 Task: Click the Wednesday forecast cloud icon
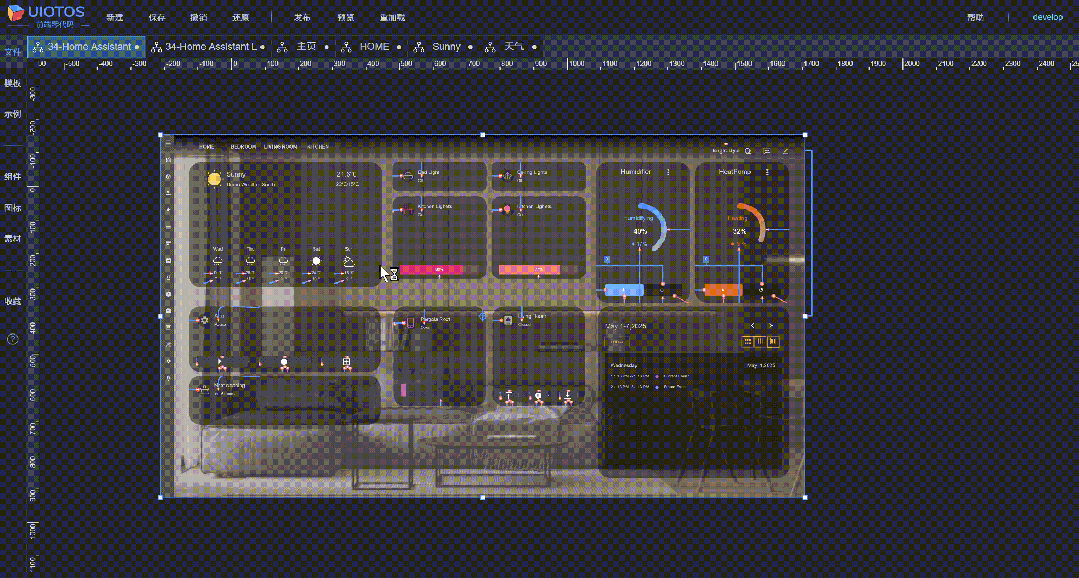[217, 261]
